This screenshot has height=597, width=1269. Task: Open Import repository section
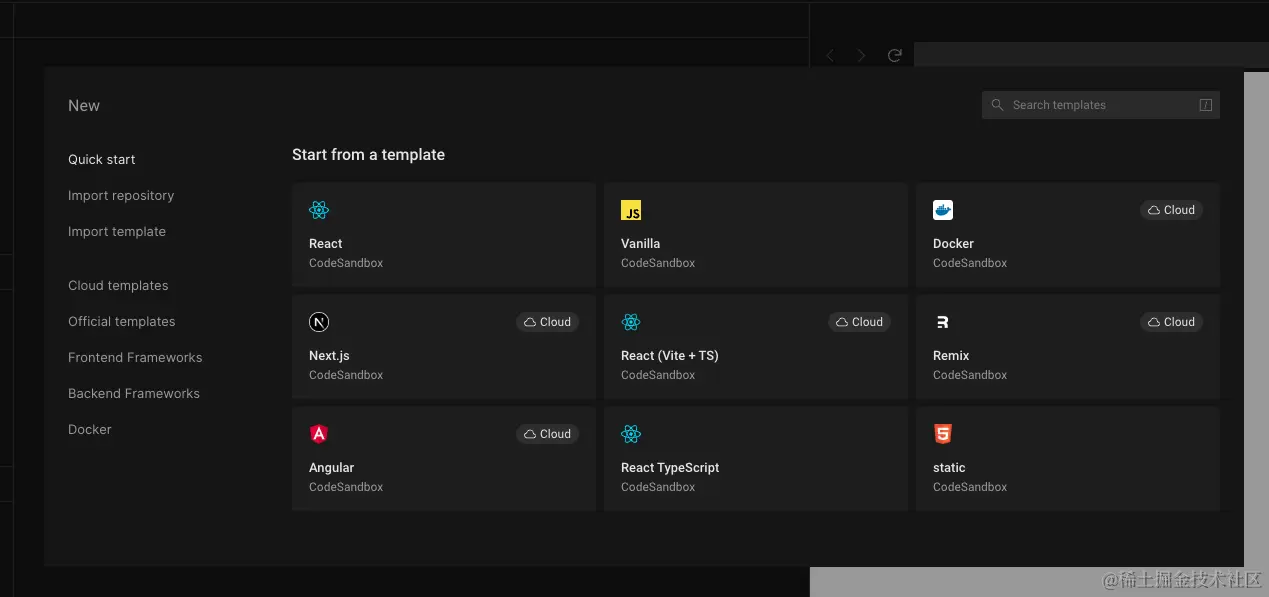point(121,196)
